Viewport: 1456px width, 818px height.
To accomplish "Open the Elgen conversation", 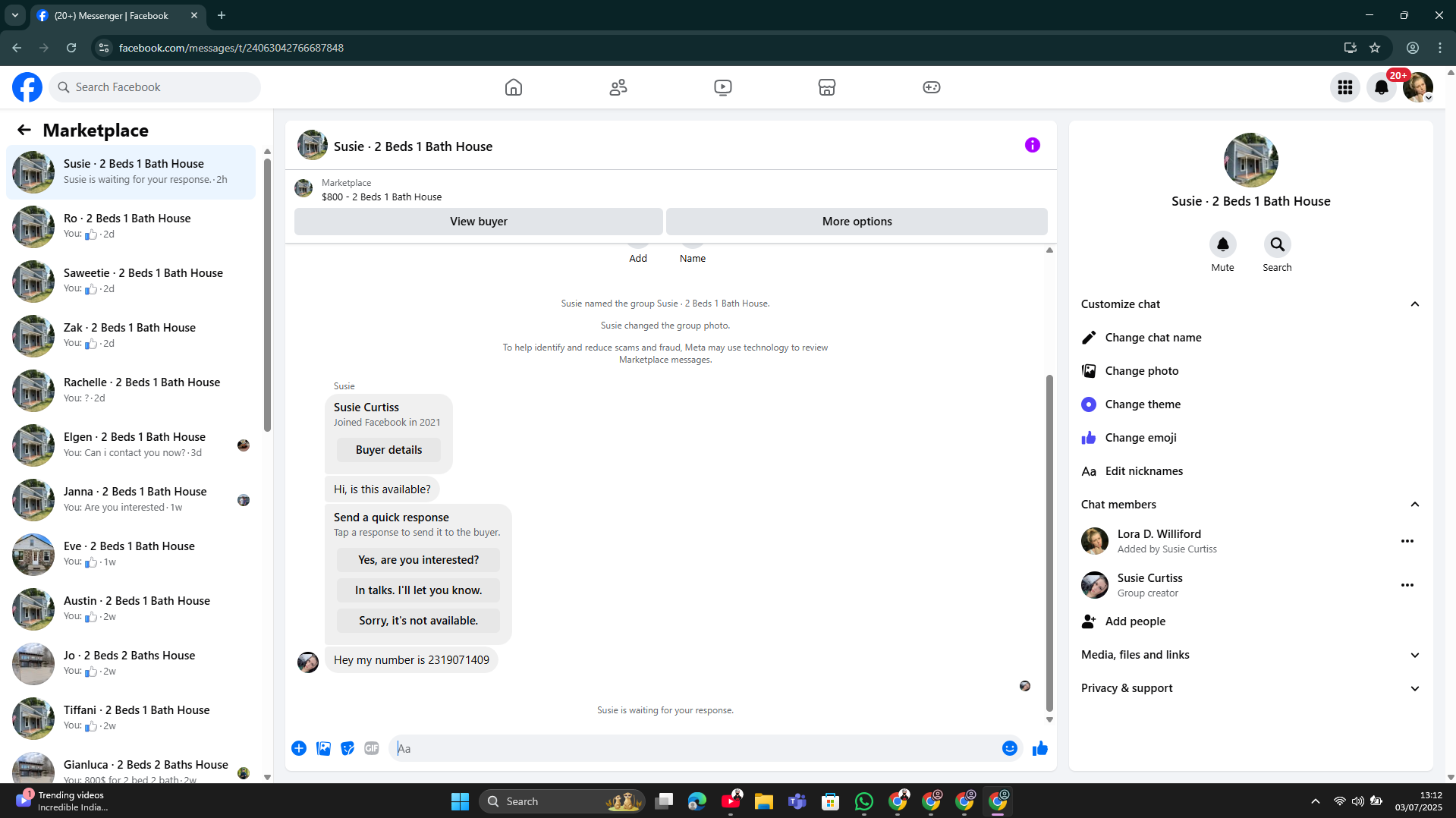I will point(131,445).
